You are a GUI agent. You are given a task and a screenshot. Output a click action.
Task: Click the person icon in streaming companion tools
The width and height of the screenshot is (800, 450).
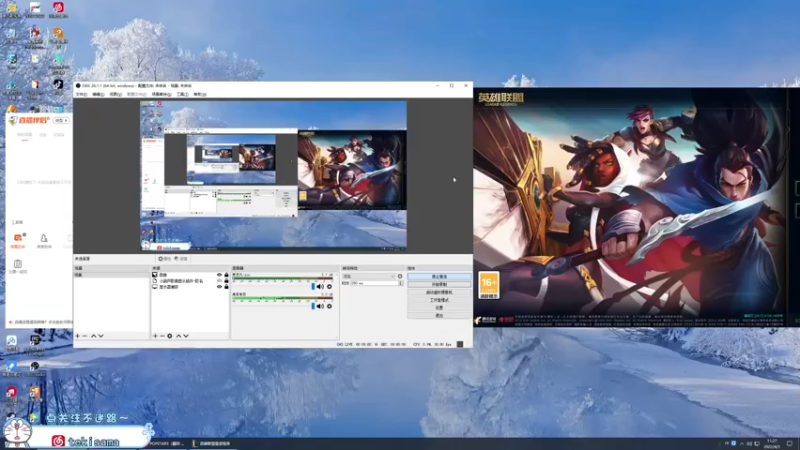click(44, 240)
